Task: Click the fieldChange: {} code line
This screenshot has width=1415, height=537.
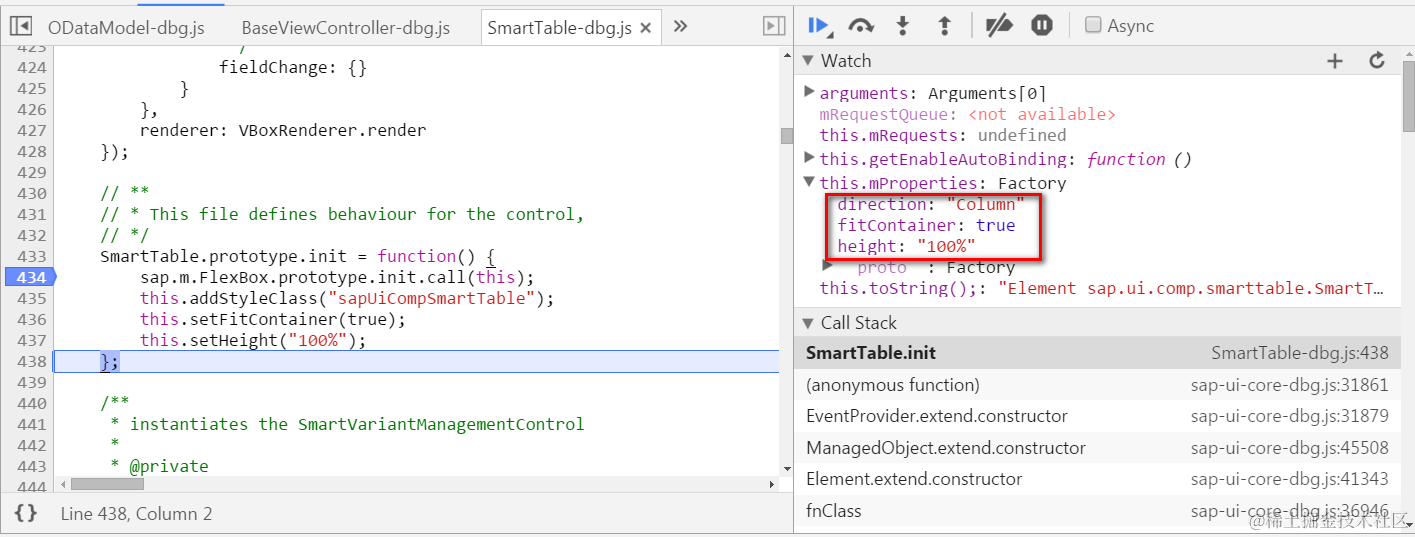Action: pos(293,67)
